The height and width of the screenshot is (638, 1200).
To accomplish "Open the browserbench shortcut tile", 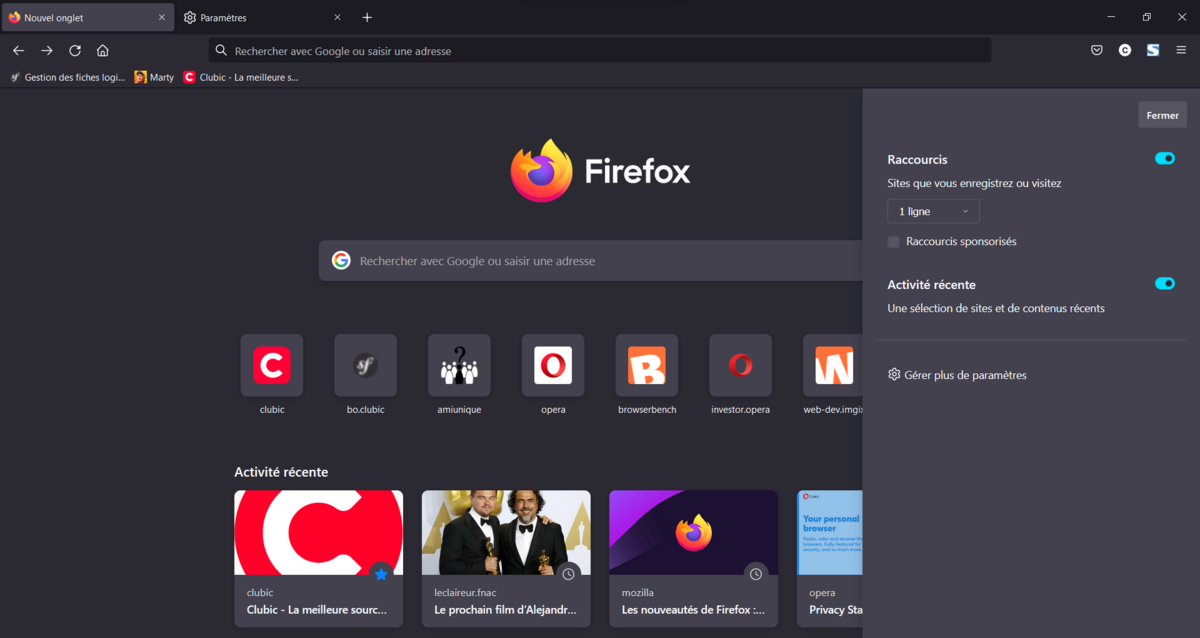I will point(647,365).
